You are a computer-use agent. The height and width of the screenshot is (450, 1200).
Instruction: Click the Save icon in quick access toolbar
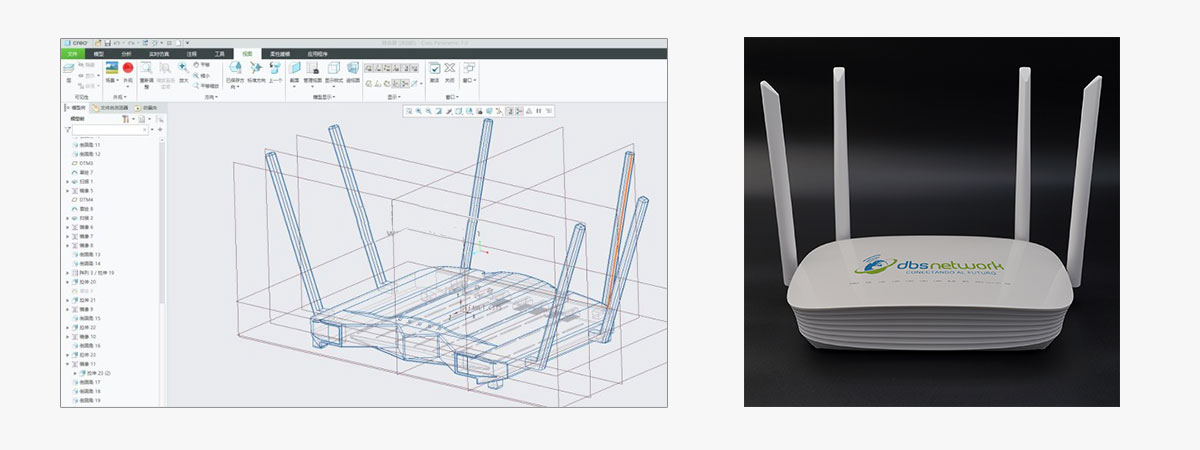coord(107,43)
